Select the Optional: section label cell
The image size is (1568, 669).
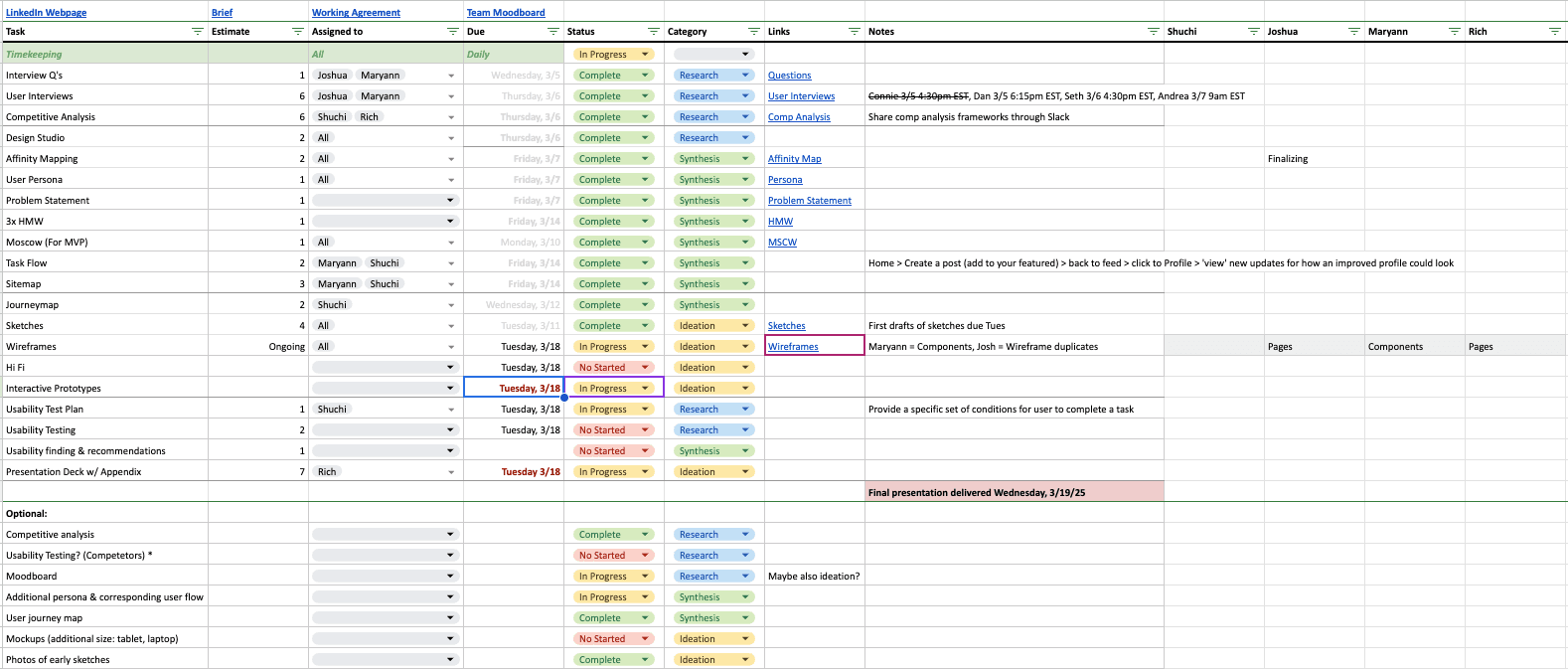[105, 514]
